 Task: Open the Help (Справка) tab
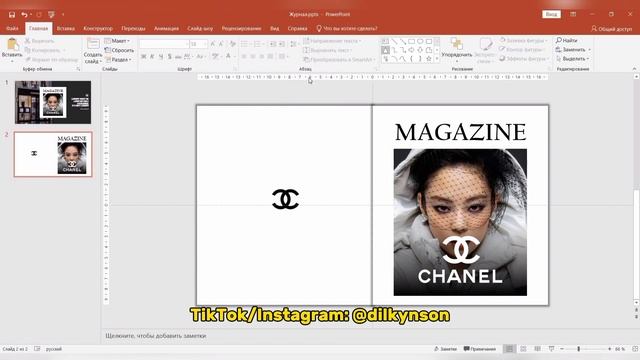pos(297,29)
